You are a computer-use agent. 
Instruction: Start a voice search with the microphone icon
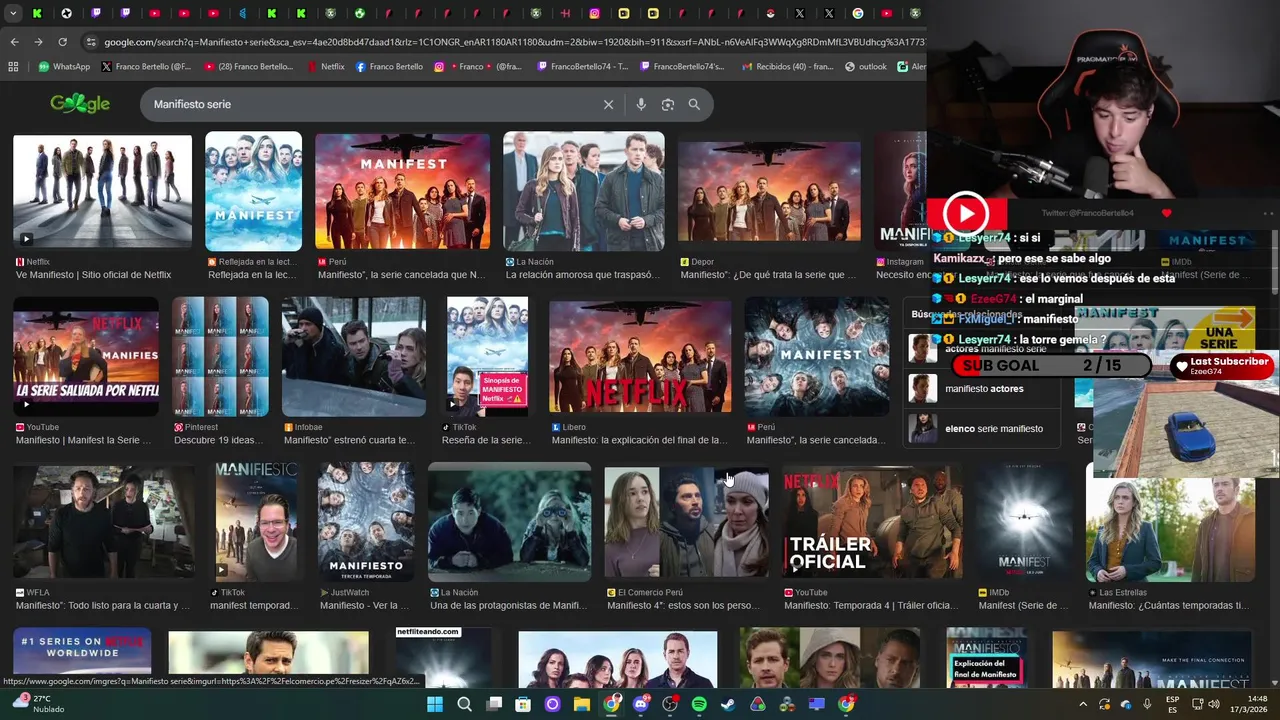tap(641, 104)
